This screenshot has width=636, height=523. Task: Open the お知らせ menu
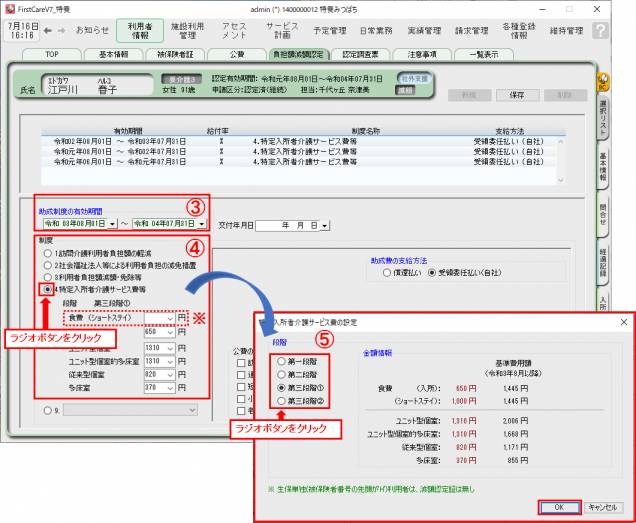[x=92, y=31]
